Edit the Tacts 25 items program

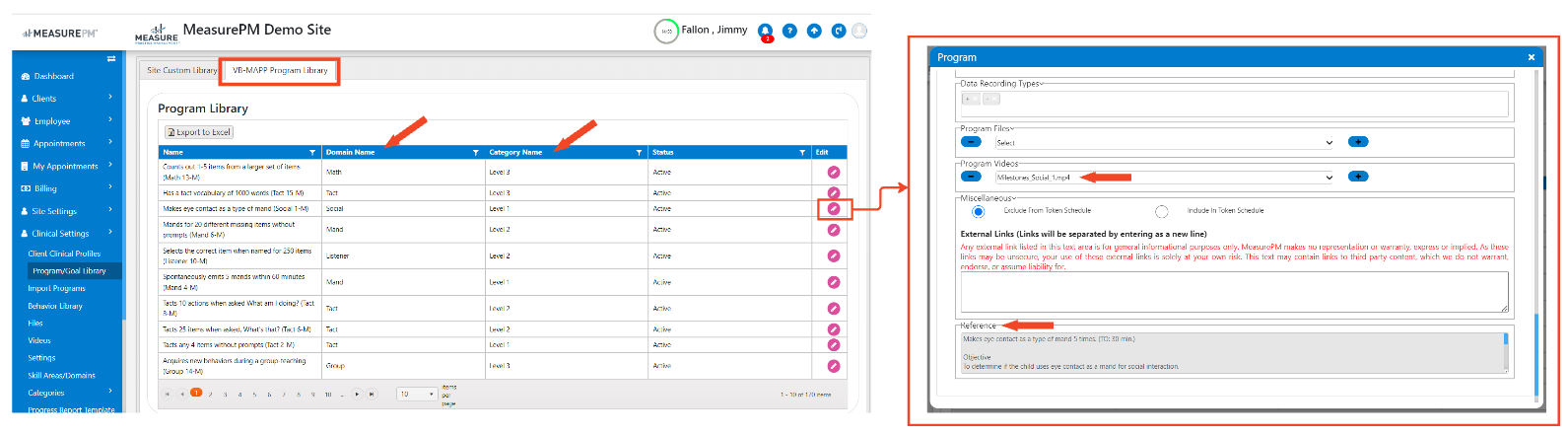point(834,329)
